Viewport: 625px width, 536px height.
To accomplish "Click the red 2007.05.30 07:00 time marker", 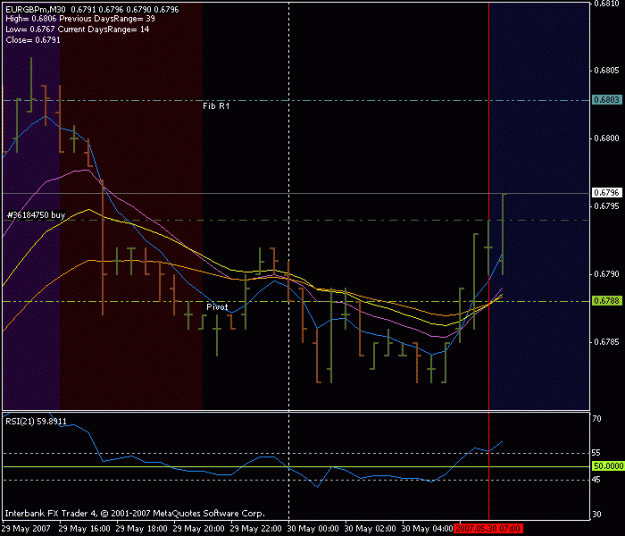I will tap(488, 529).
